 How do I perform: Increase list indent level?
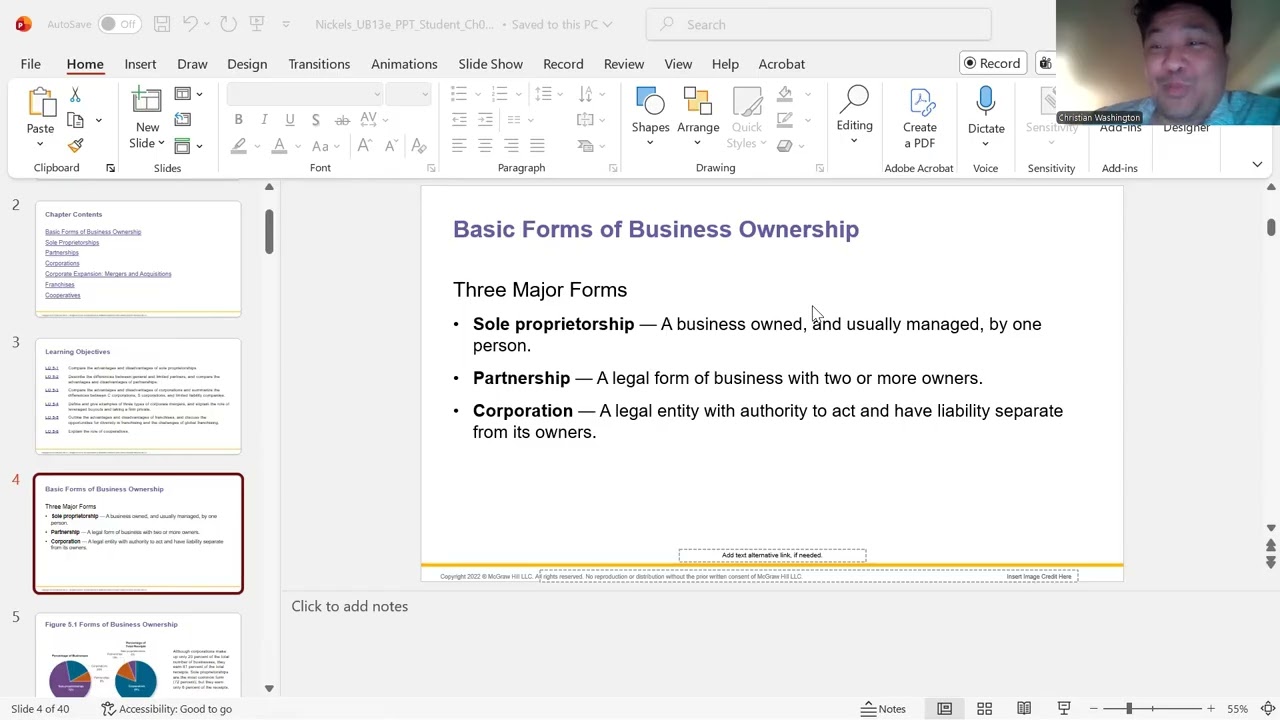coord(484,120)
